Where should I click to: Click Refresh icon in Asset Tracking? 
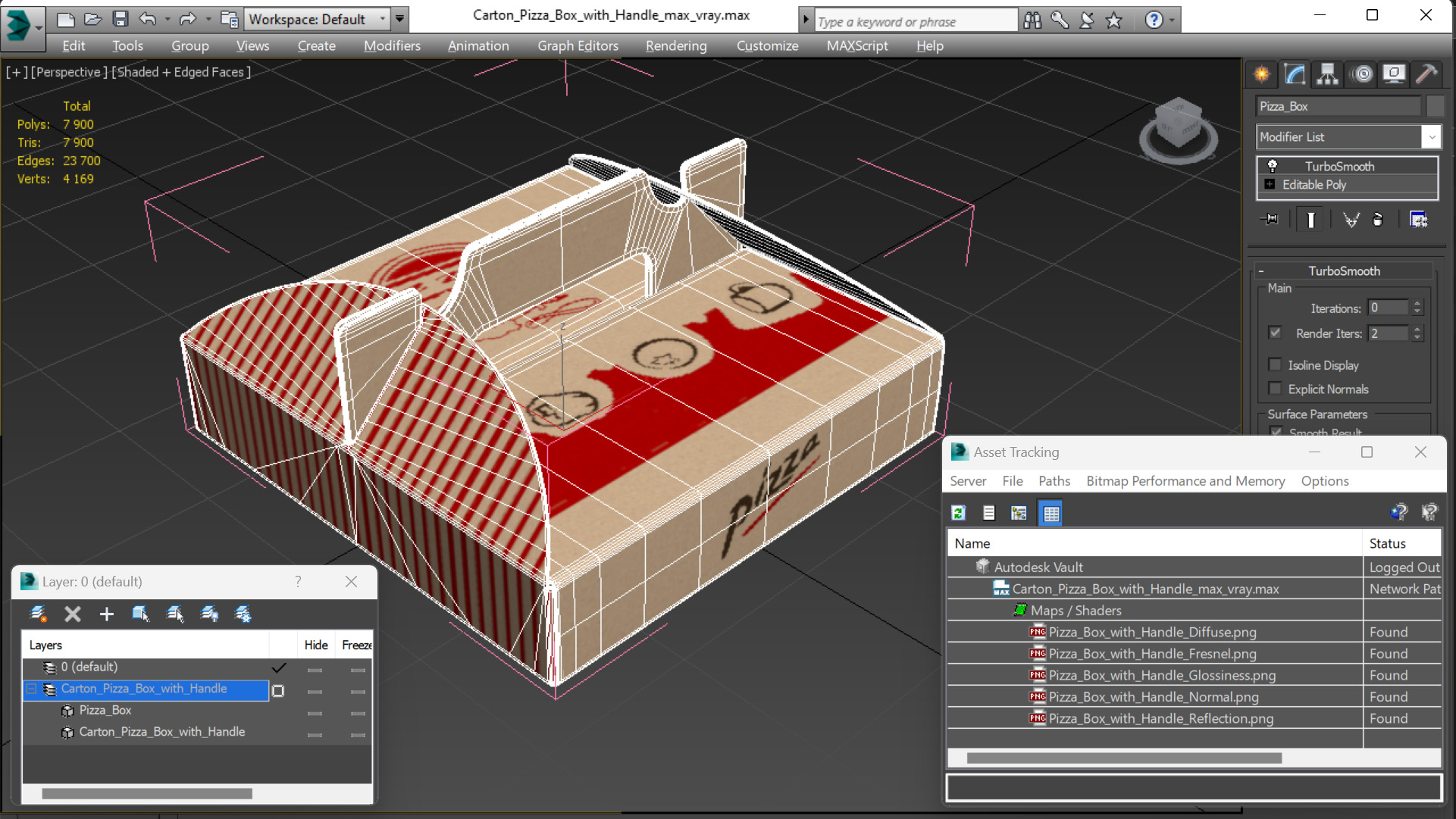(958, 513)
